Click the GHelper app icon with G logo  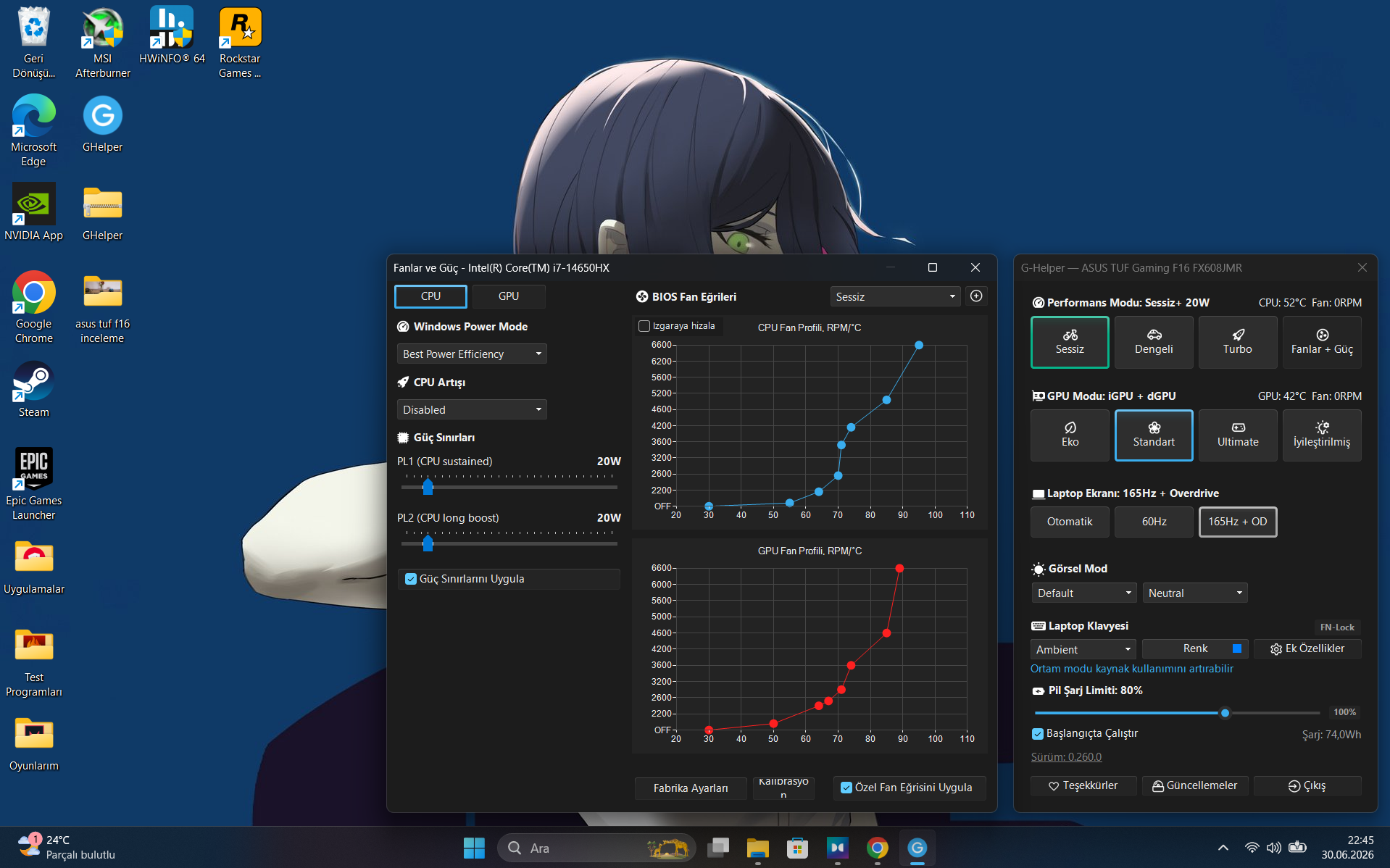(x=102, y=123)
